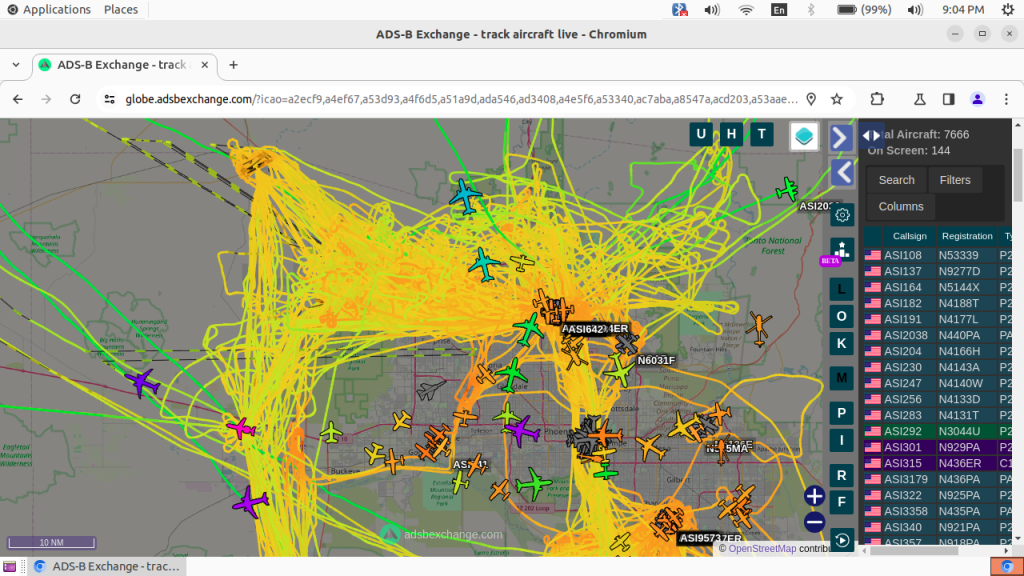1024x576 pixels.
Task: Open the Chrome Labs flask icon
Action: 920,99
